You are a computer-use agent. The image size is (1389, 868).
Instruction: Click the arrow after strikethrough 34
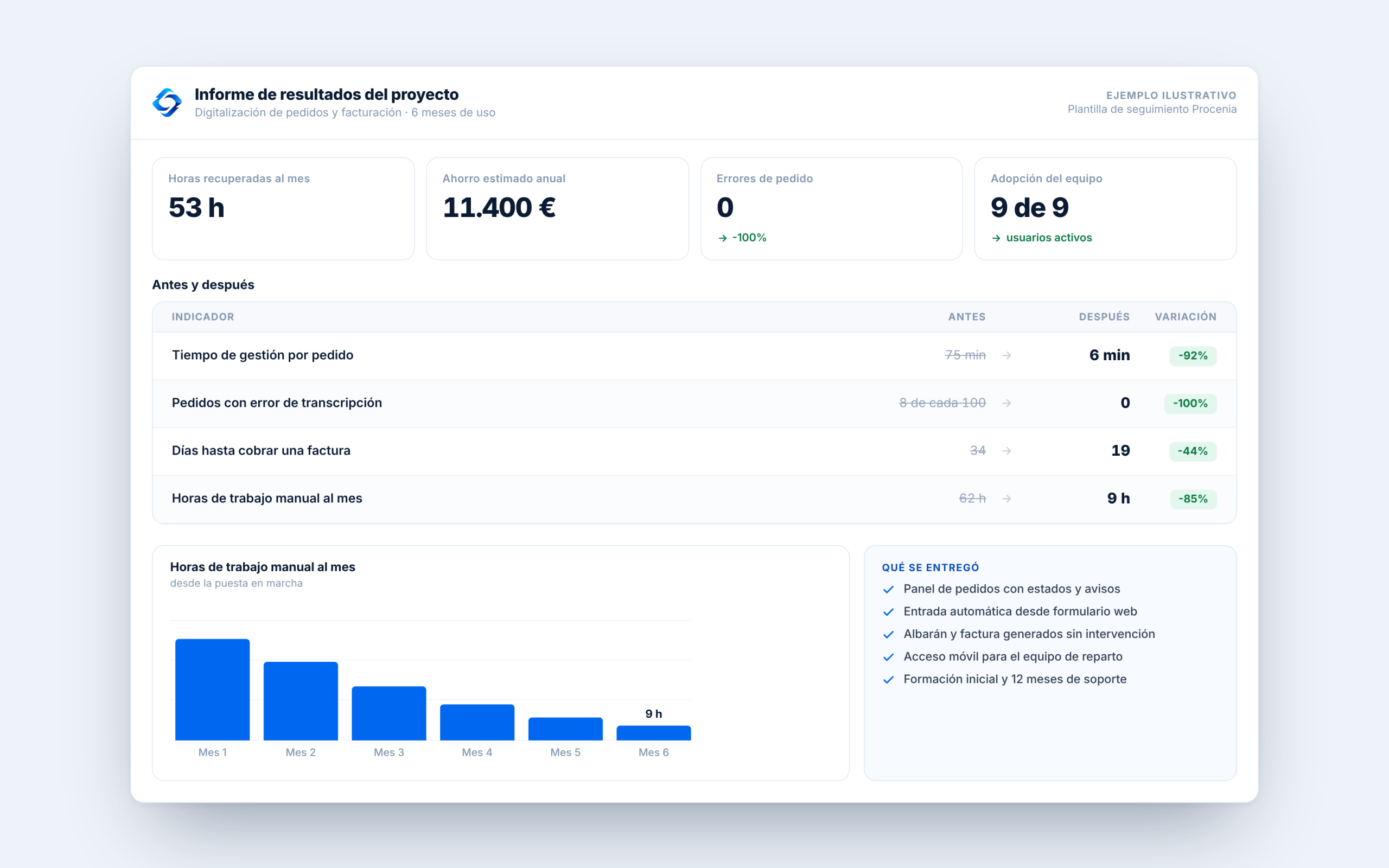point(1006,451)
